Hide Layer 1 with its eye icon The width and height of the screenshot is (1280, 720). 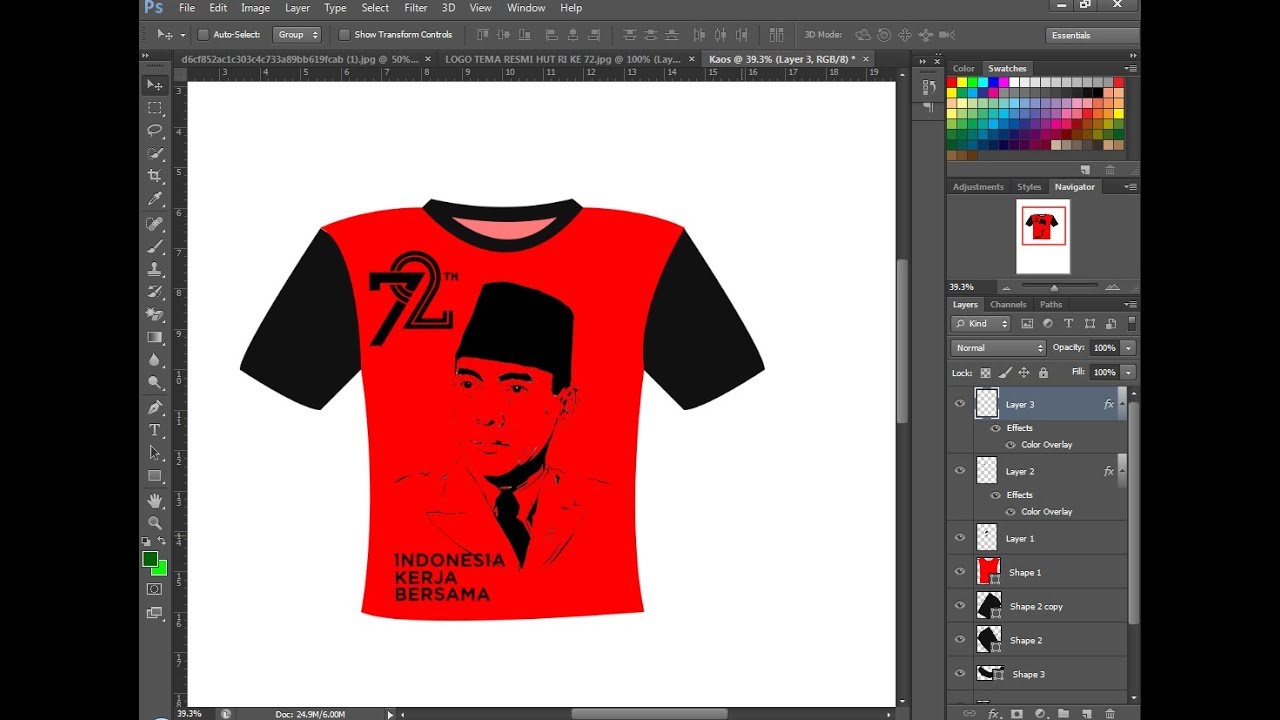[x=960, y=538]
